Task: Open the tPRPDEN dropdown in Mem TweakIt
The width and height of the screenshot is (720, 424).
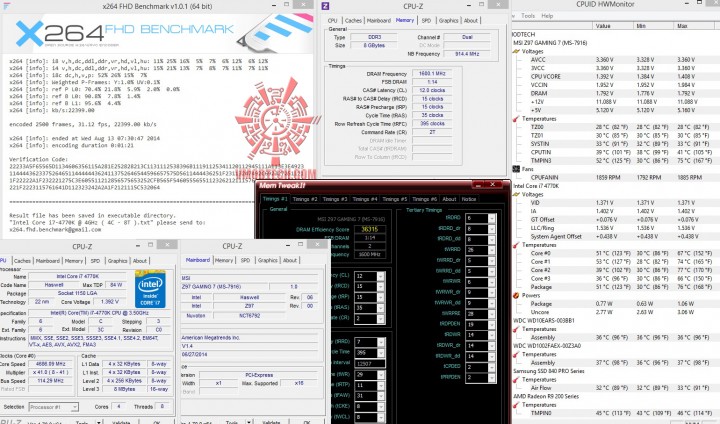Action: 492,377
